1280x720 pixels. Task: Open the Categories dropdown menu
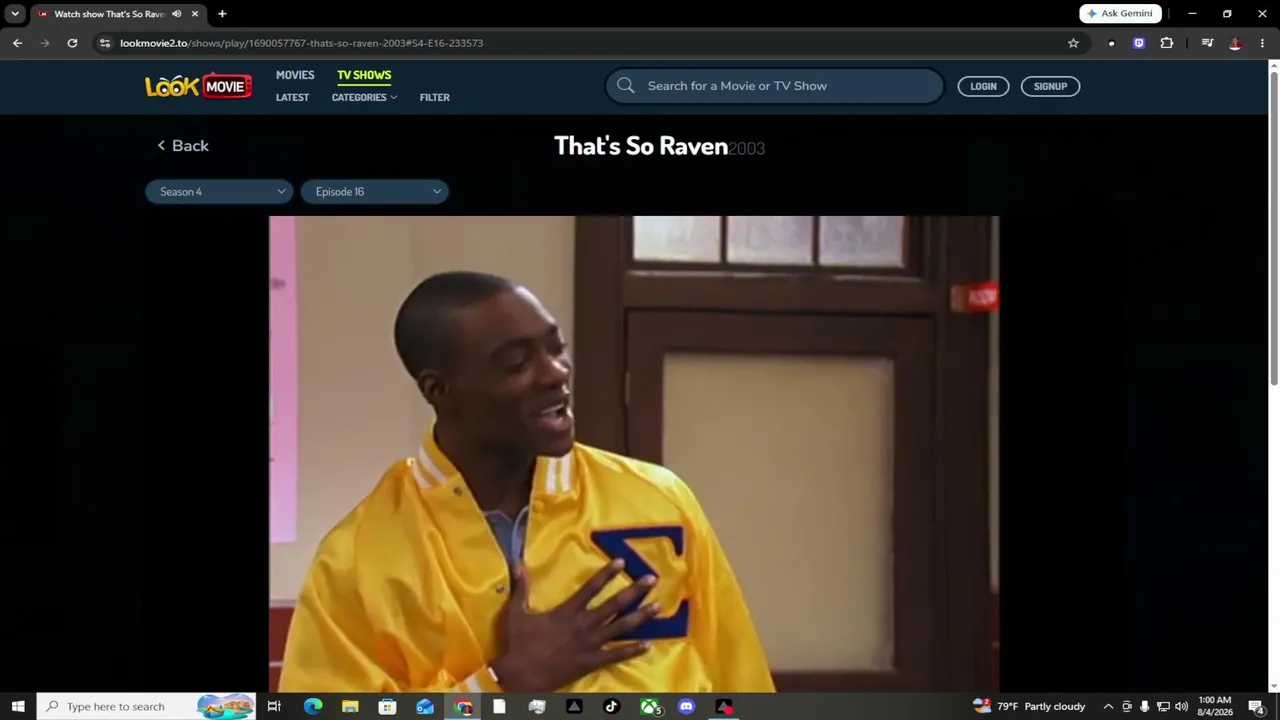(364, 97)
